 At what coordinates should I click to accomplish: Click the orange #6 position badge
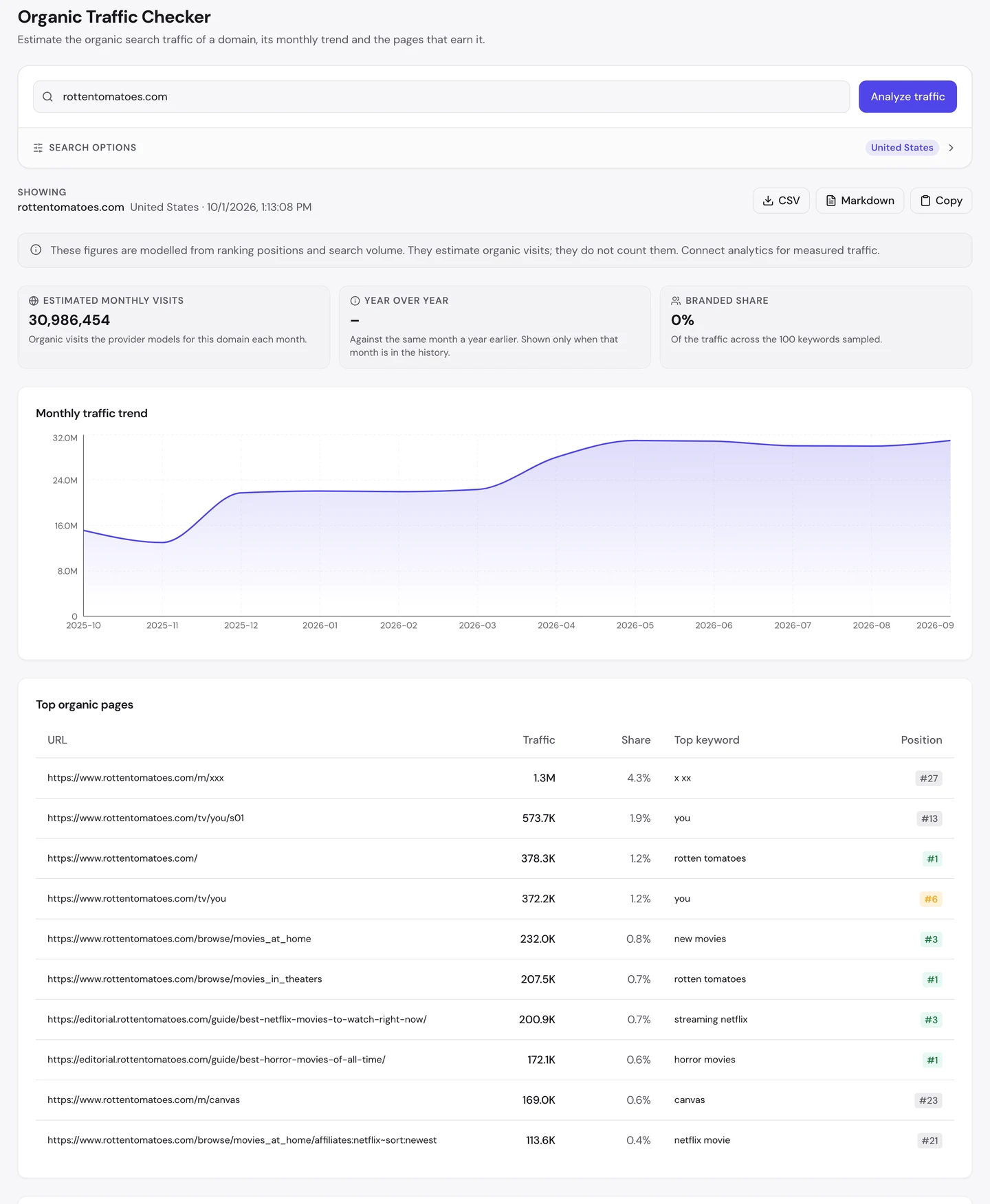point(931,899)
